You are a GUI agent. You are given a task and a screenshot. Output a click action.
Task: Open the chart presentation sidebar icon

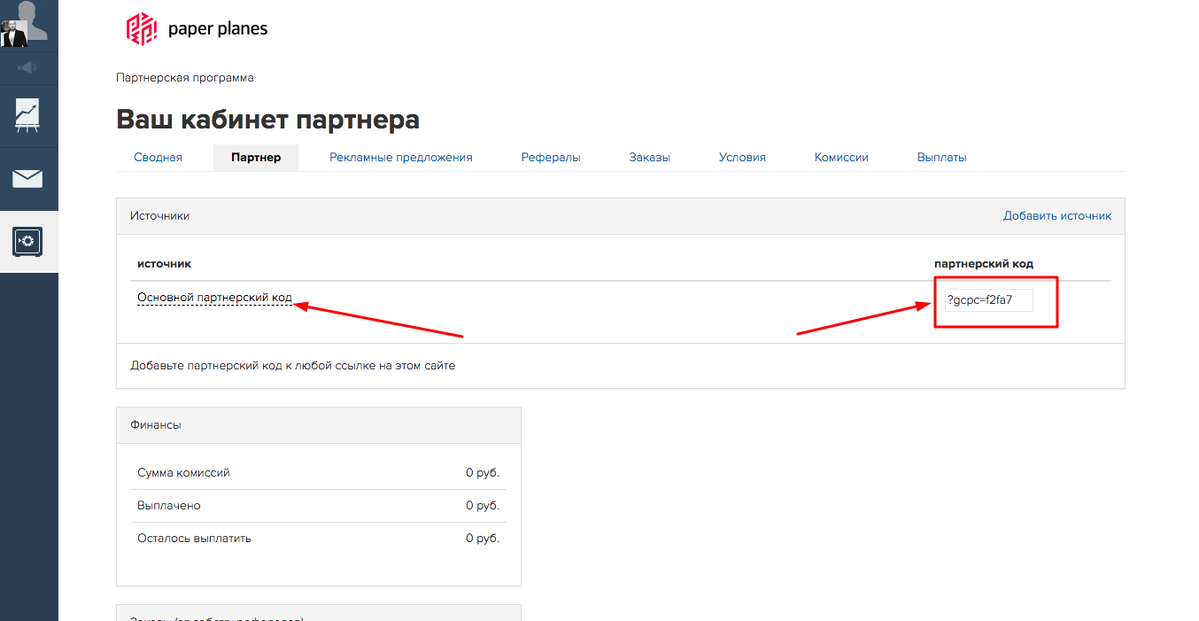(x=28, y=116)
